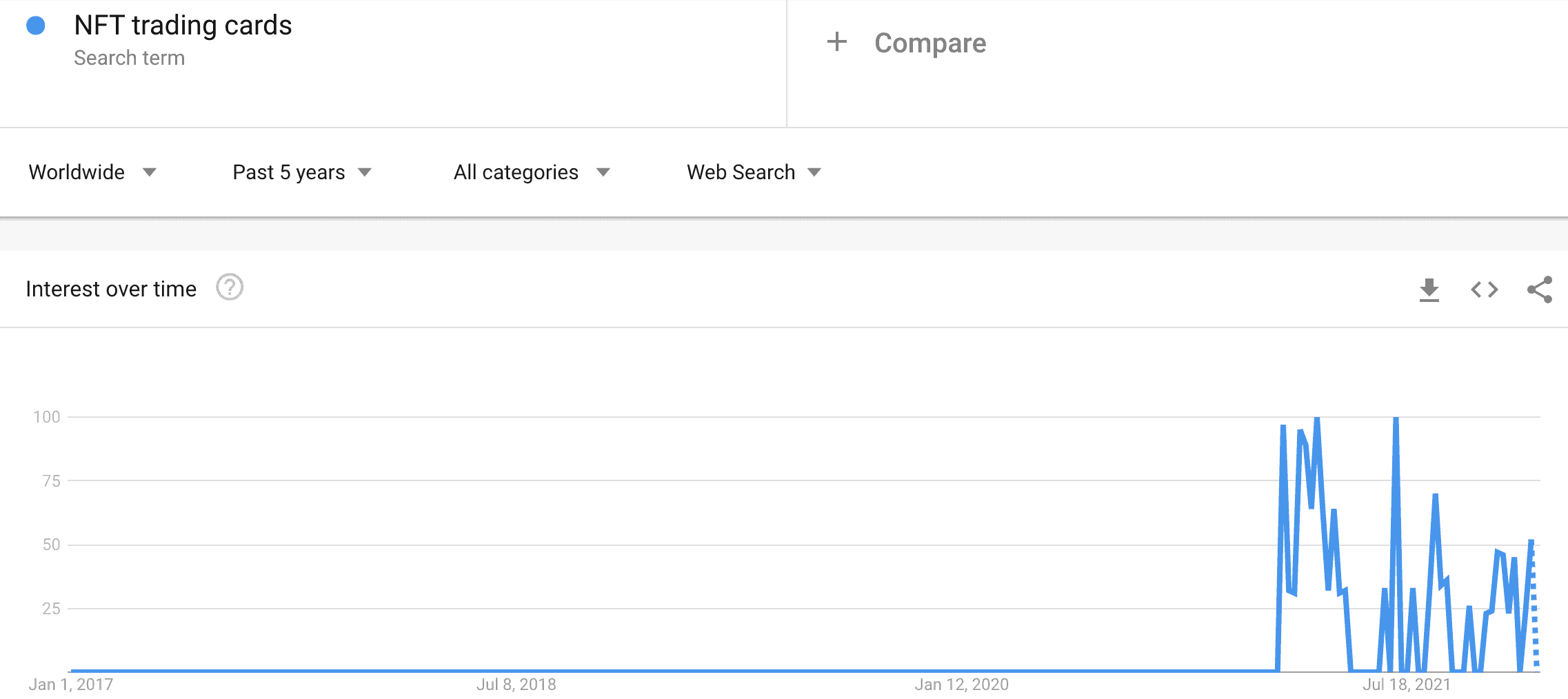Viewport: 1568px width, 699px height.
Task: Open the Web Search type dropdown
Action: point(753,172)
